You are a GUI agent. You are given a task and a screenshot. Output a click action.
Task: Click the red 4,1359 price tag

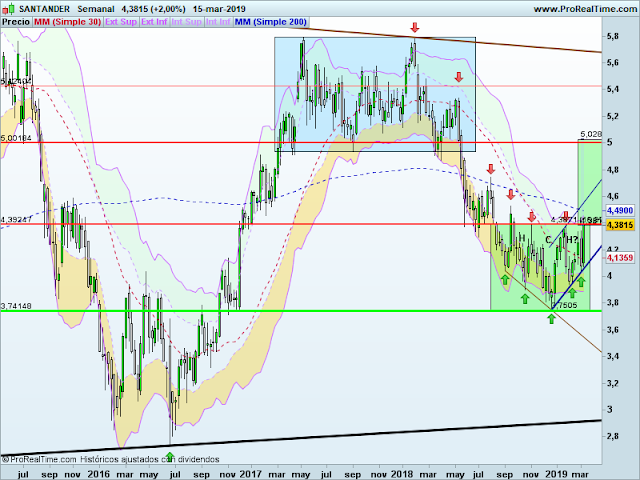click(x=620, y=258)
